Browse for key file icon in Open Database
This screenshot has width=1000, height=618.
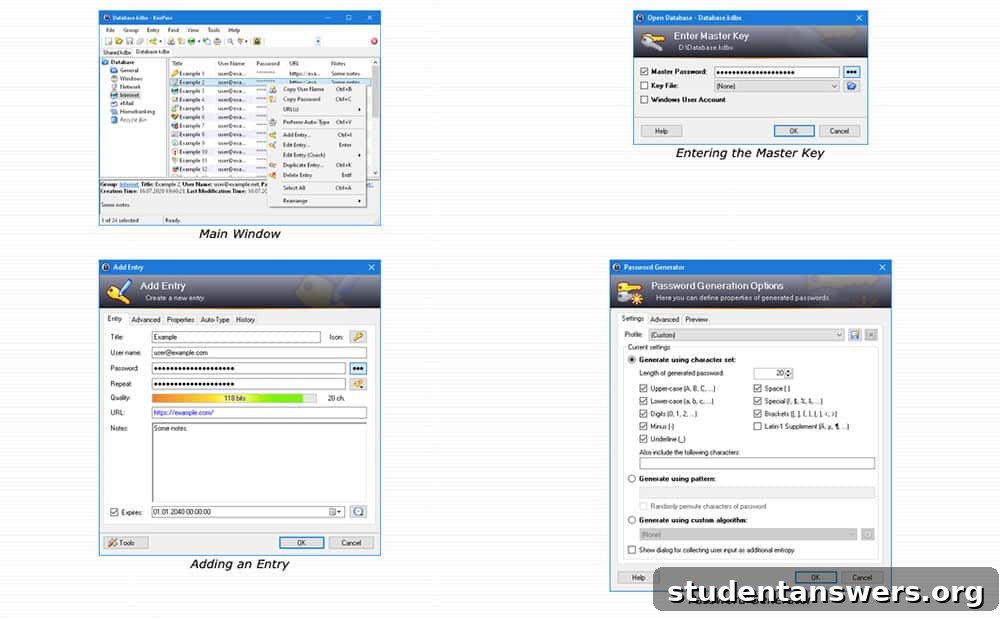851,86
